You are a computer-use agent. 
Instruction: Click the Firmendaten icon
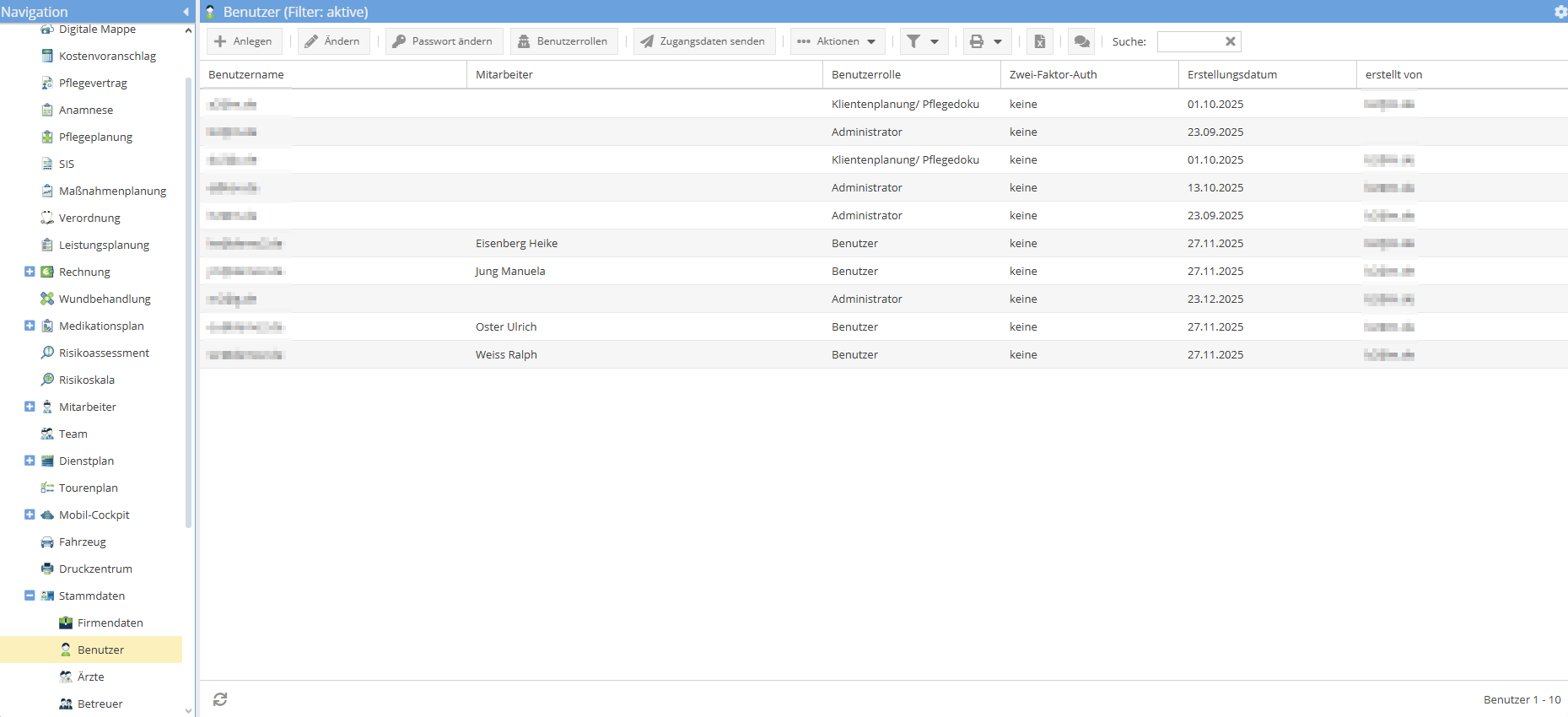click(x=66, y=623)
